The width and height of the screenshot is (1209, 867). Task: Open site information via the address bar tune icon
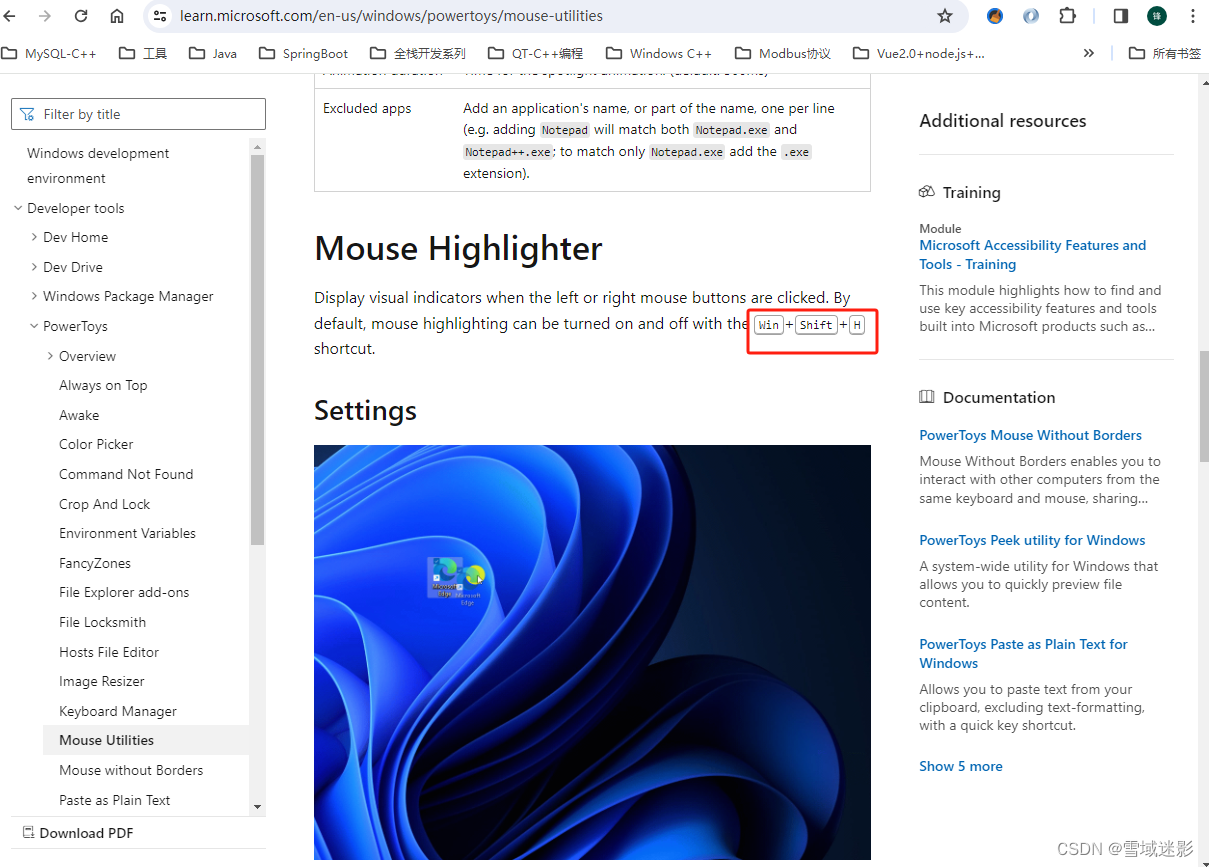point(159,16)
